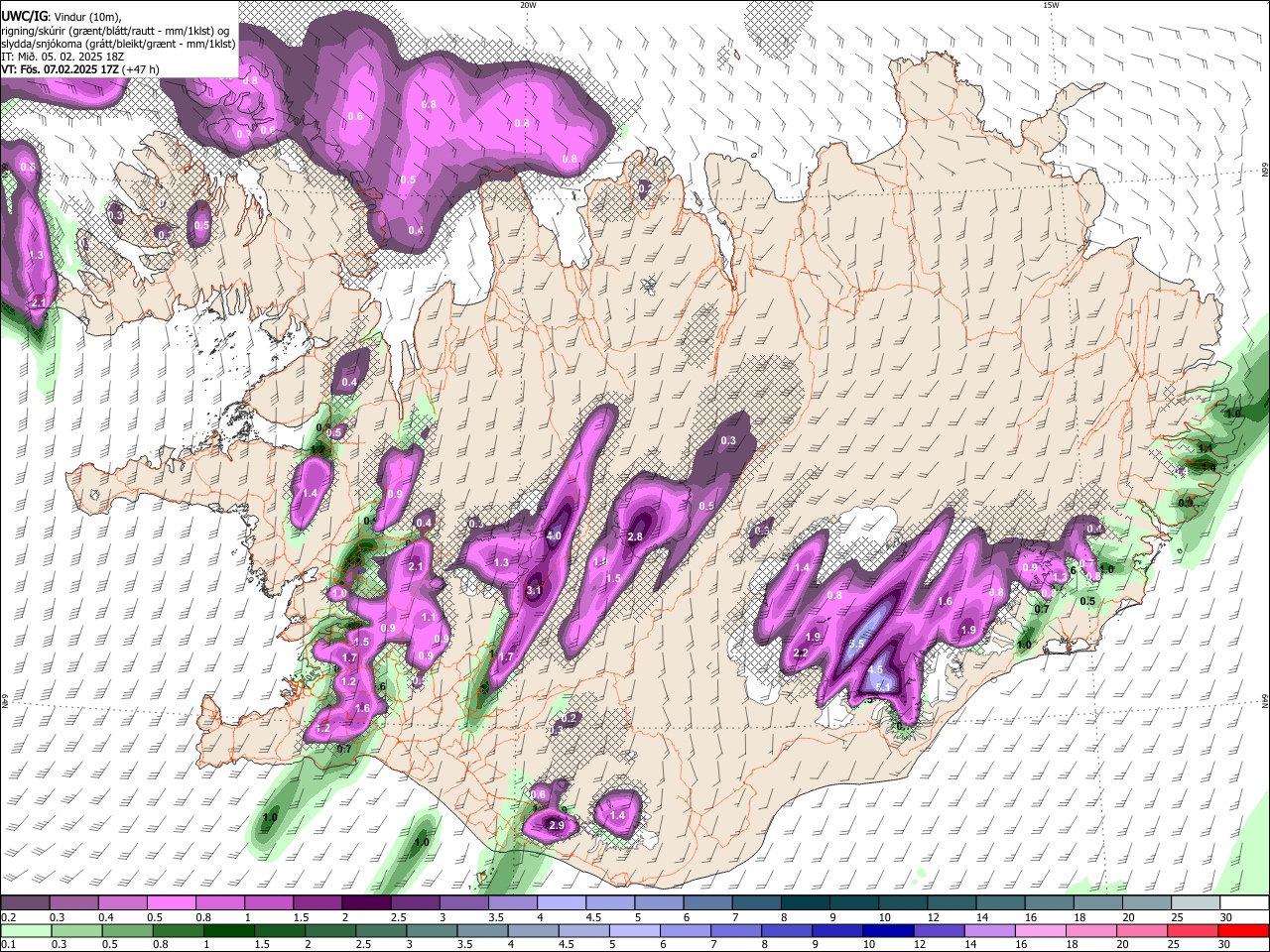Click the darkest green rain swatch between 1 and 1.5
The image size is (1270, 952).
[228, 930]
